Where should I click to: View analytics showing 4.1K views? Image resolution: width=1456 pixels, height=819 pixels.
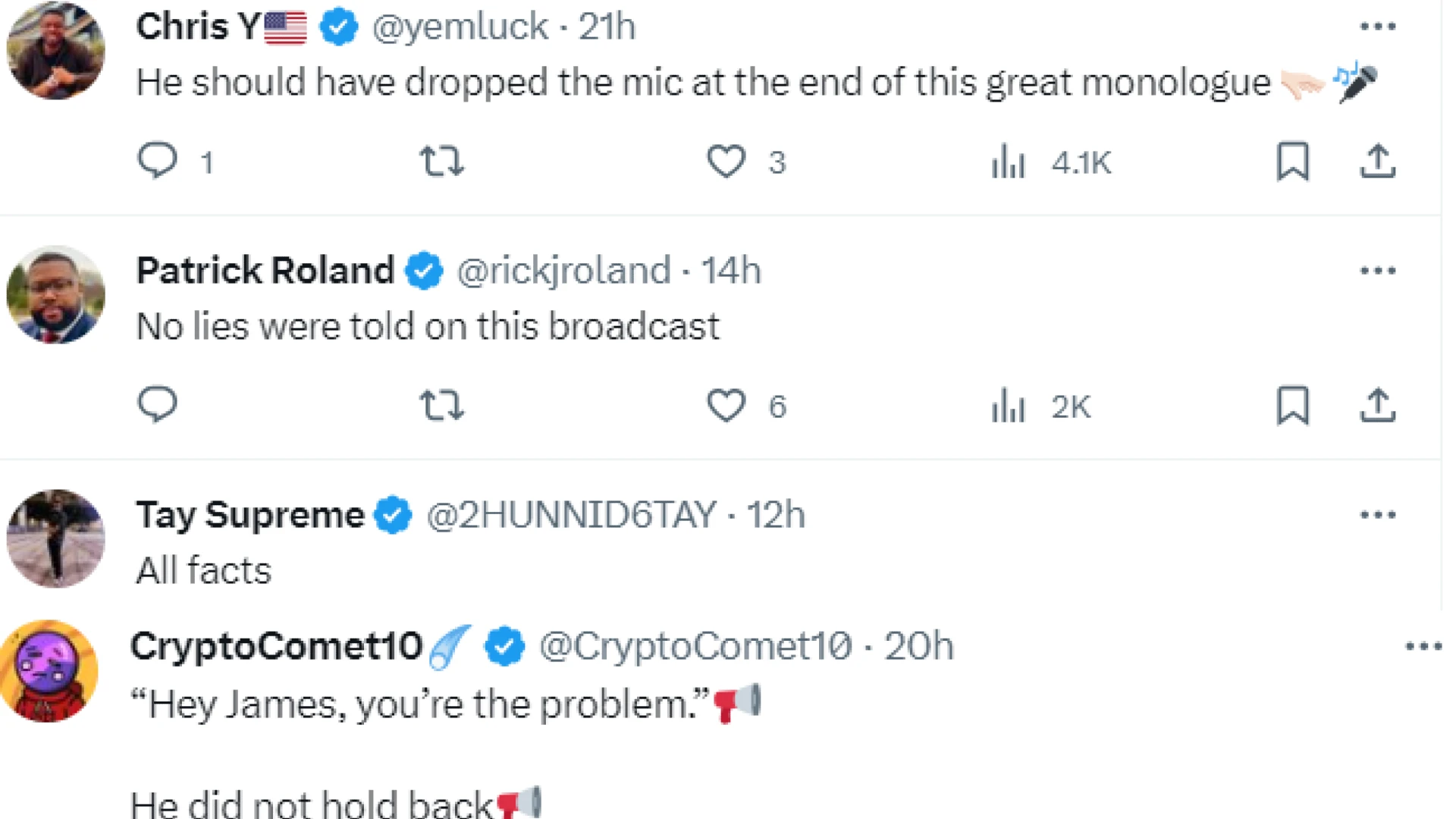coord(1050,162)
